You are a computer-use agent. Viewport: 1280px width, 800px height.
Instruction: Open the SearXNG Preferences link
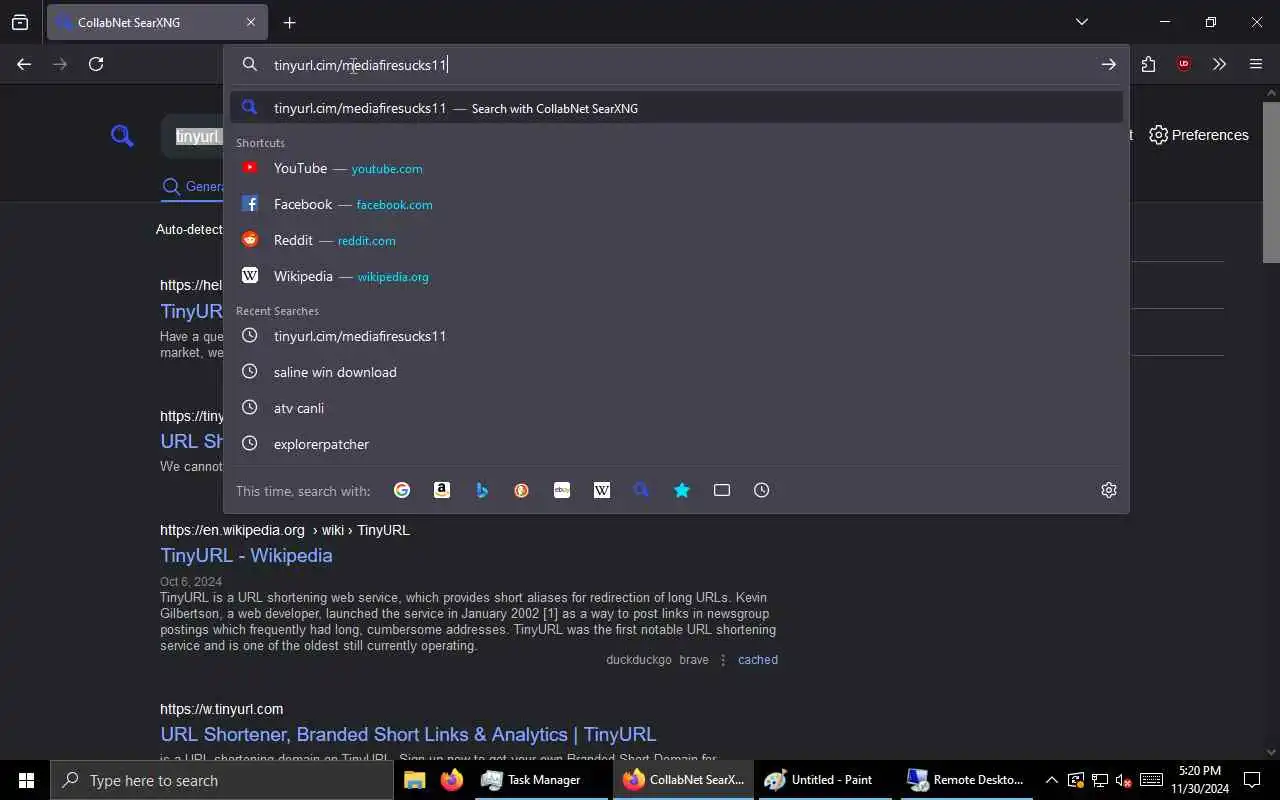(1199, 135)
